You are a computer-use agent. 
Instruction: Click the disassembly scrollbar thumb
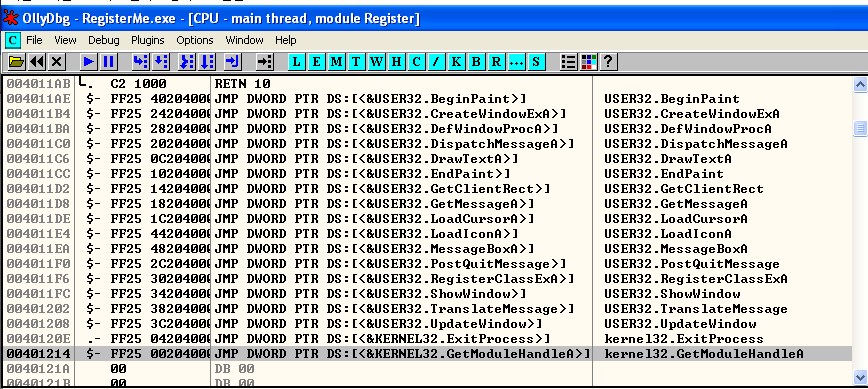860,128
